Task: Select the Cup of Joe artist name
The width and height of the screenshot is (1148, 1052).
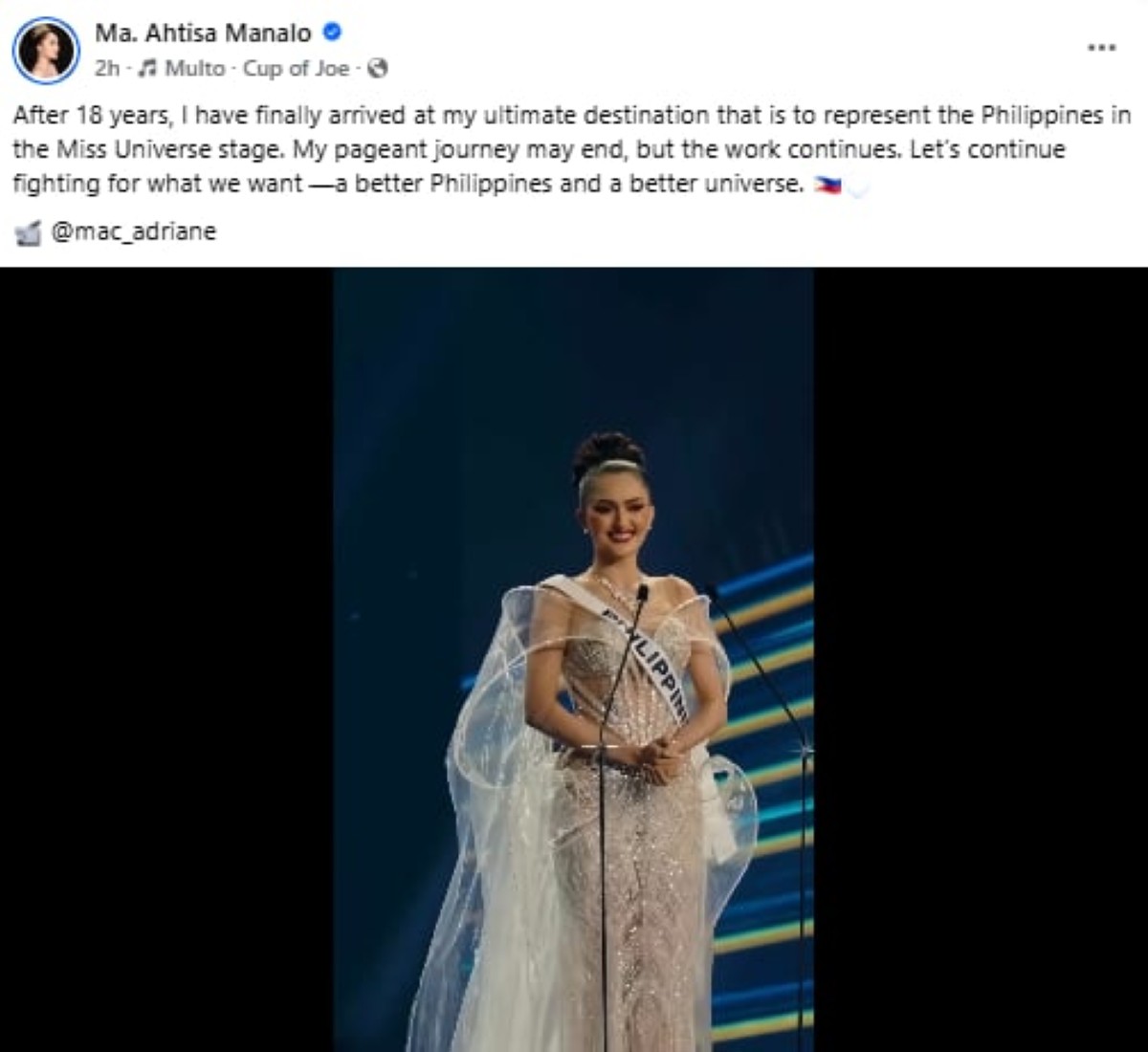Action: pos(296,69)
